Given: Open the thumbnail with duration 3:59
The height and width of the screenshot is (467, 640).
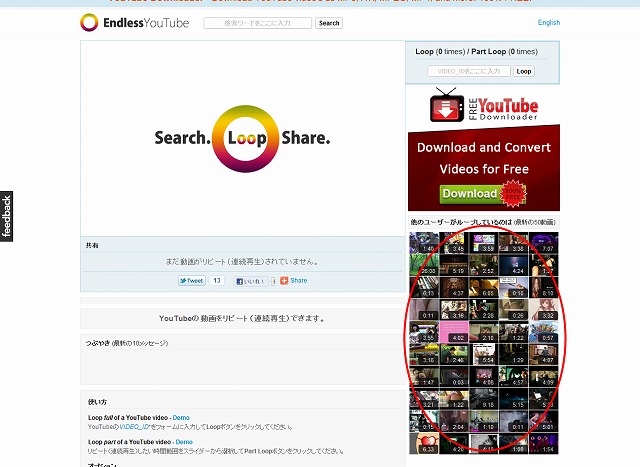Looking at the screenshot, I should coord(484,243).
